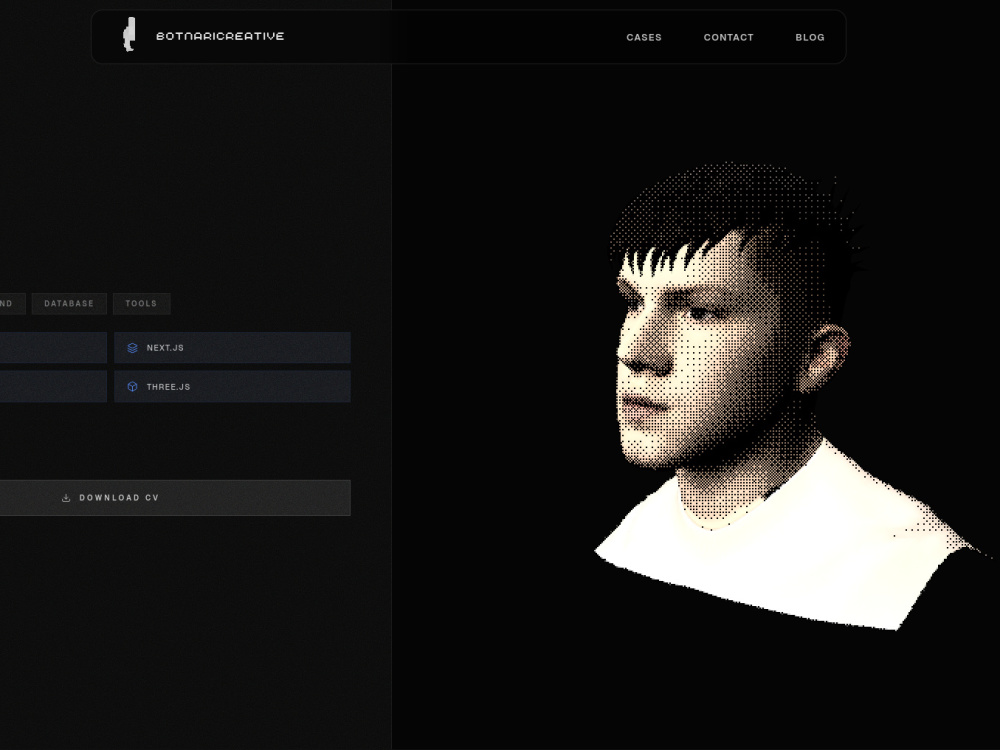The image size is (1000, 750).
Task: Open the BOTNARICREATIVE home link
Action: click(x=220, y=36)
